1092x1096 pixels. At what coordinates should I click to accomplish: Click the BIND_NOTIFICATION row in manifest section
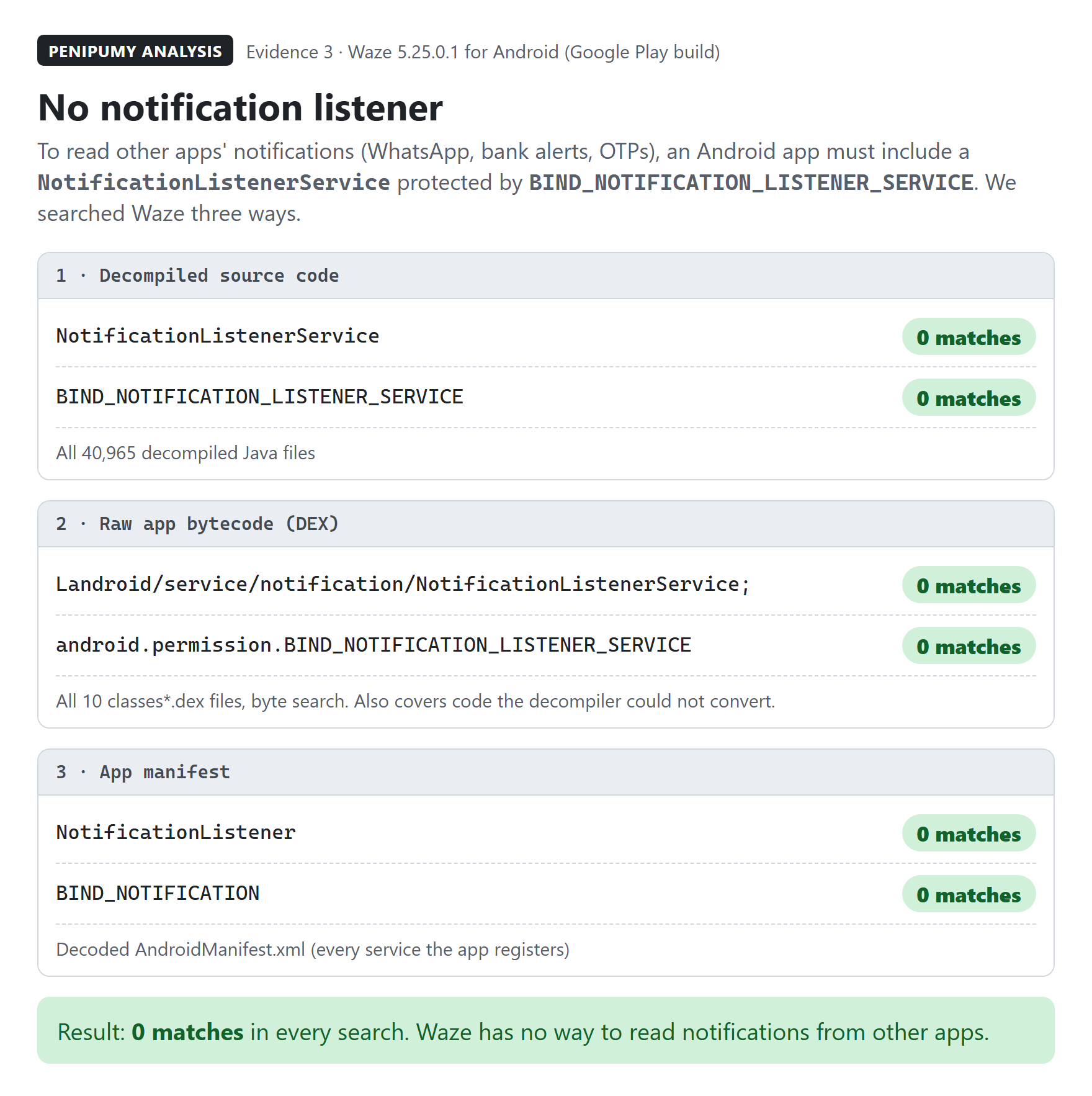click(x=546, y=894)
